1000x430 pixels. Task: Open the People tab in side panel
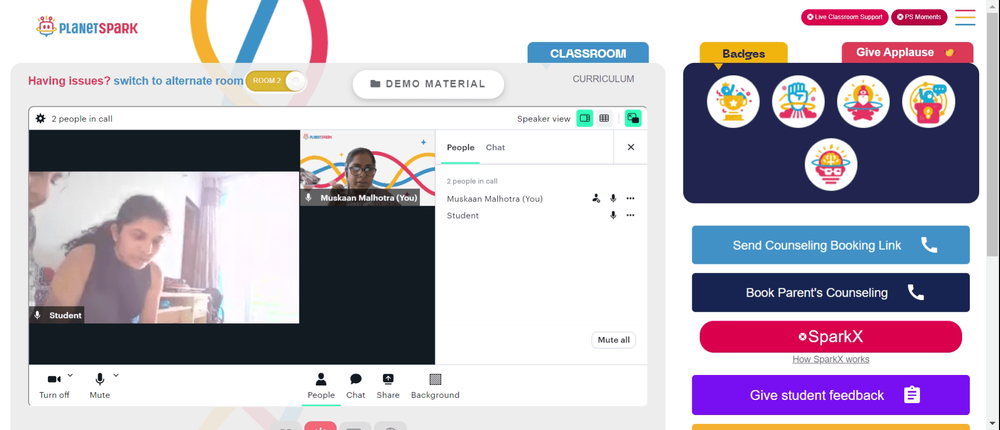[460, 147]
